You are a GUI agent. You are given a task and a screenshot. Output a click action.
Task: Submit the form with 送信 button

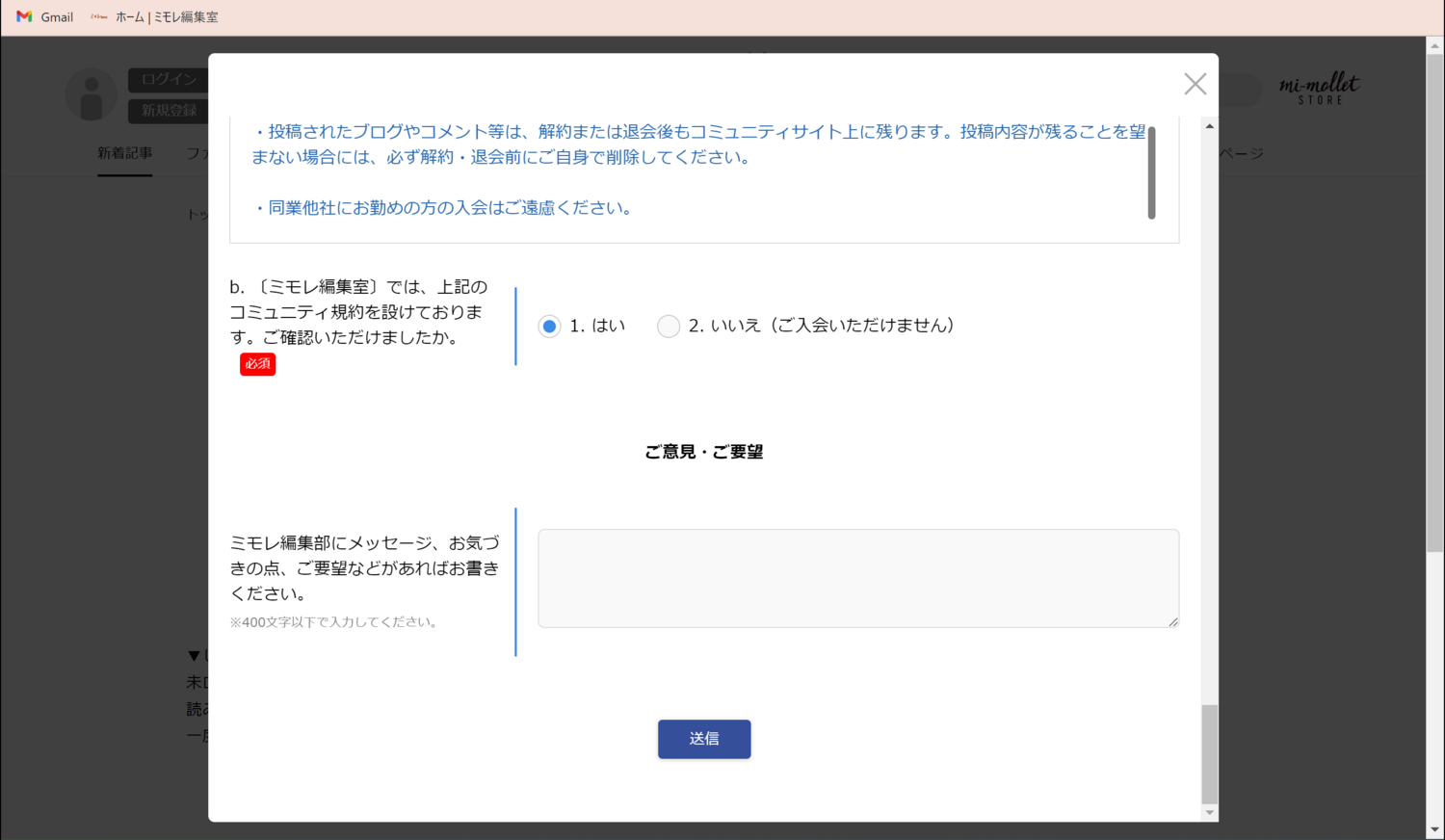click(704, 739)
